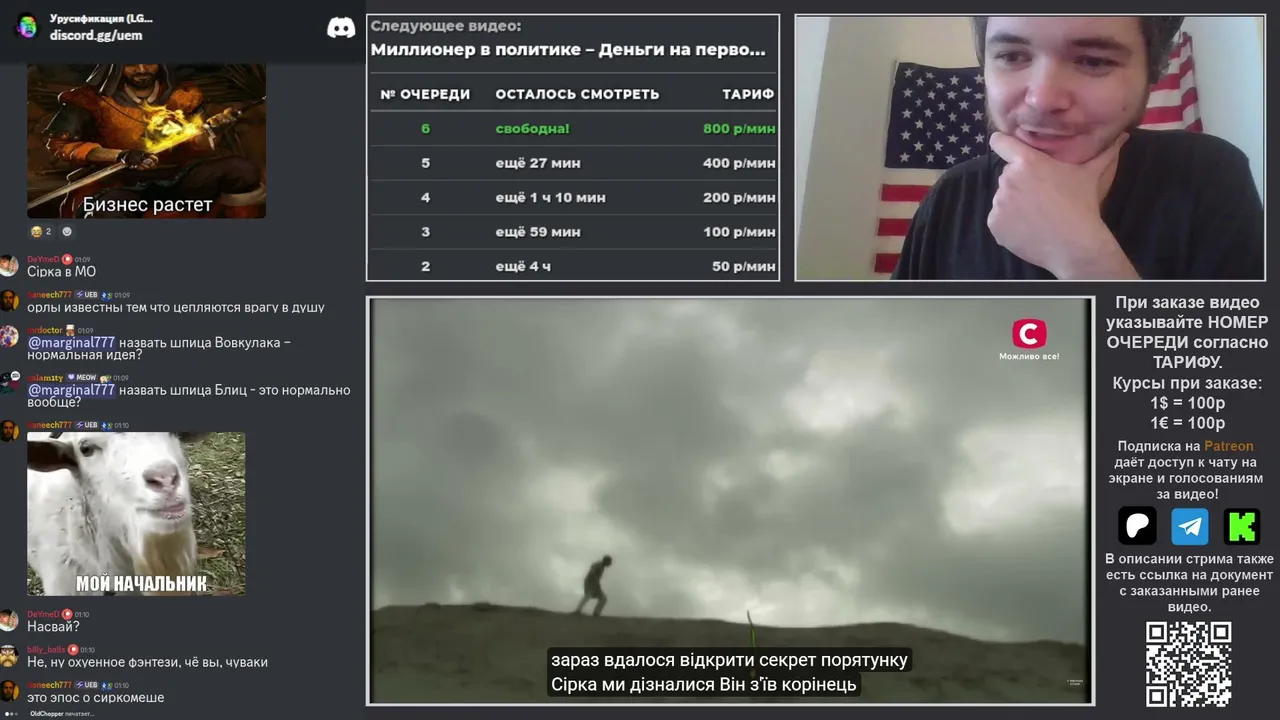The image size is (1280, 720).
Task: Click the next video title "Миллионер в политике"
Action: click(x=568, y=49)
